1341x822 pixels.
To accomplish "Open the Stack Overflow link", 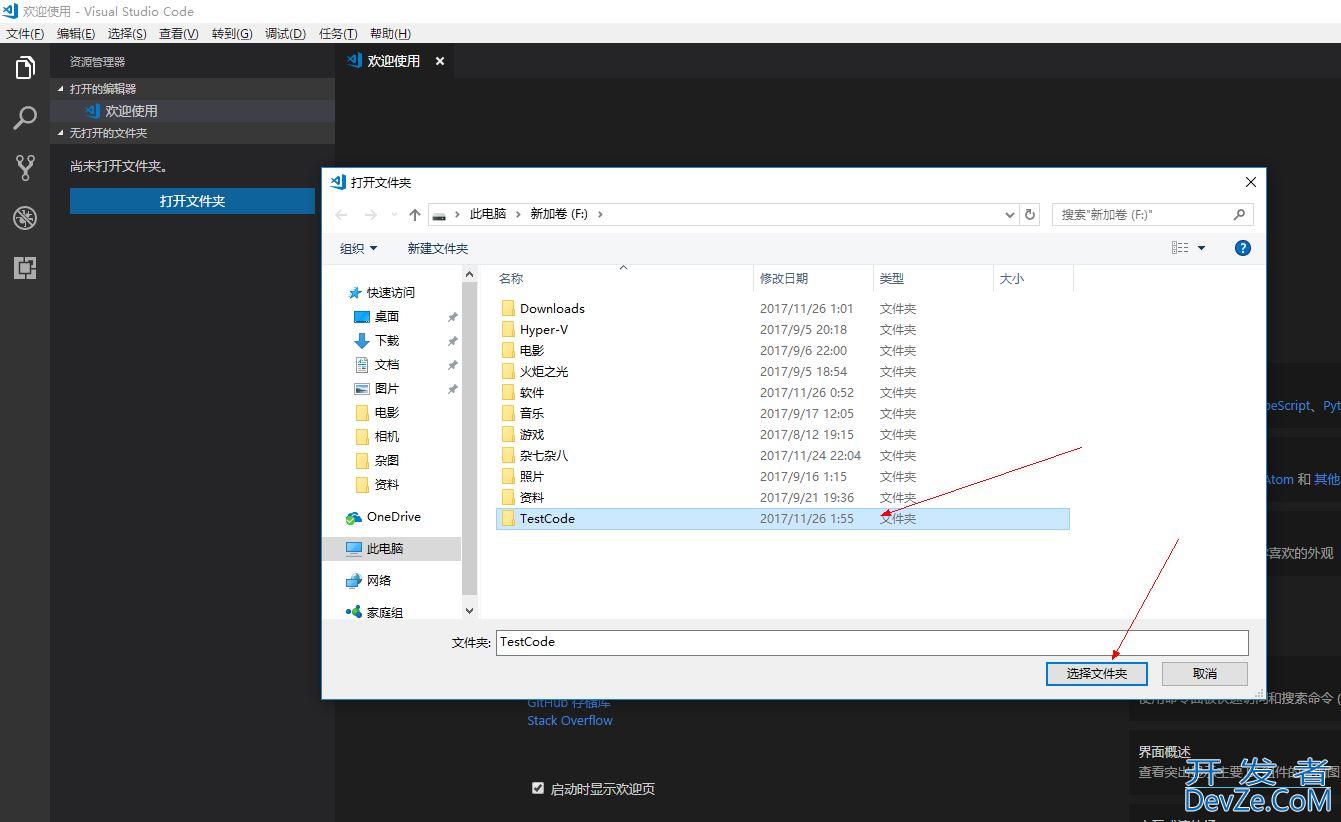I will [570, 720].
